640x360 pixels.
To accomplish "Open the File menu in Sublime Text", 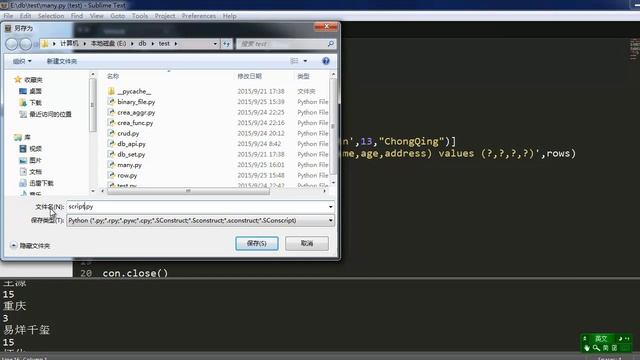I will click(8, 16).
